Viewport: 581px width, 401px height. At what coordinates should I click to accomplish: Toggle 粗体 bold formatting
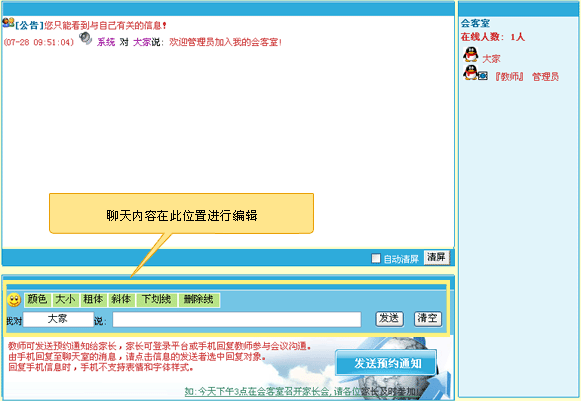[93, 299]
